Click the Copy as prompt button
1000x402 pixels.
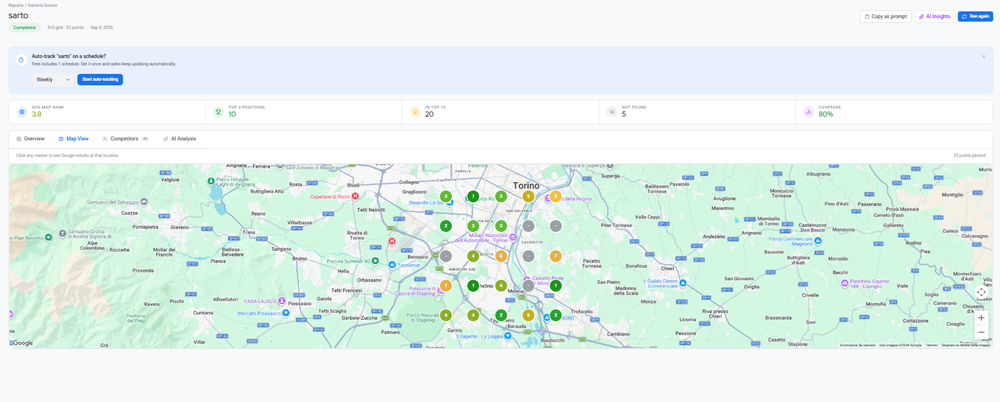point(885,17)
